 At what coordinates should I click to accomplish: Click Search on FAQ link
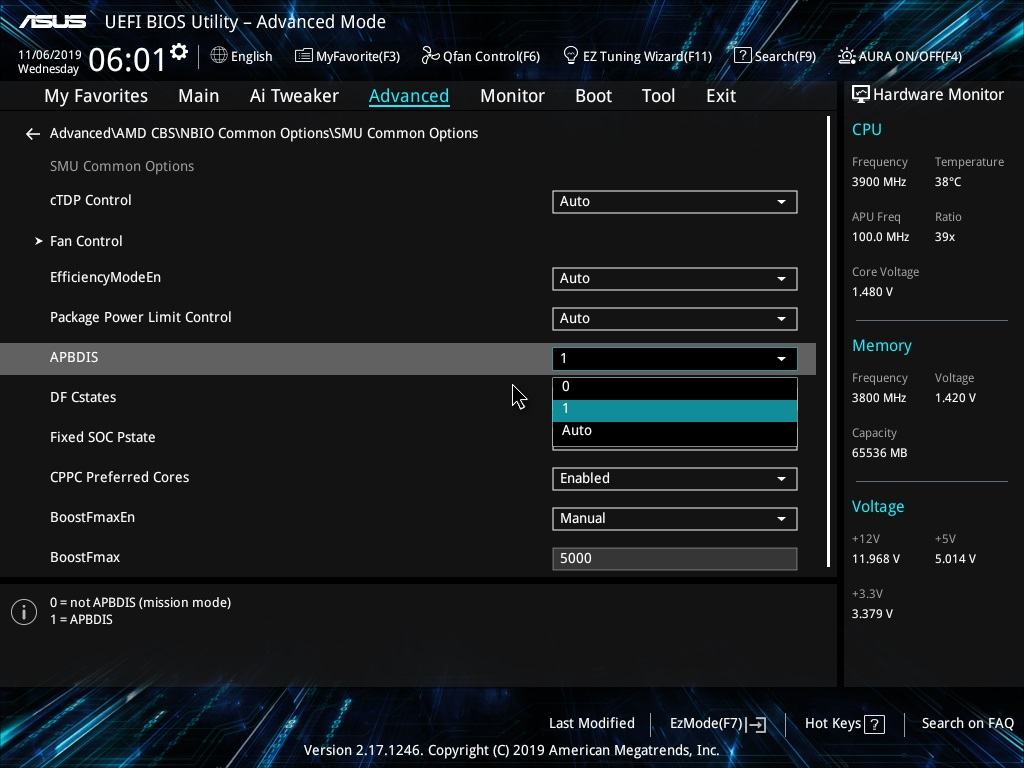967,723
